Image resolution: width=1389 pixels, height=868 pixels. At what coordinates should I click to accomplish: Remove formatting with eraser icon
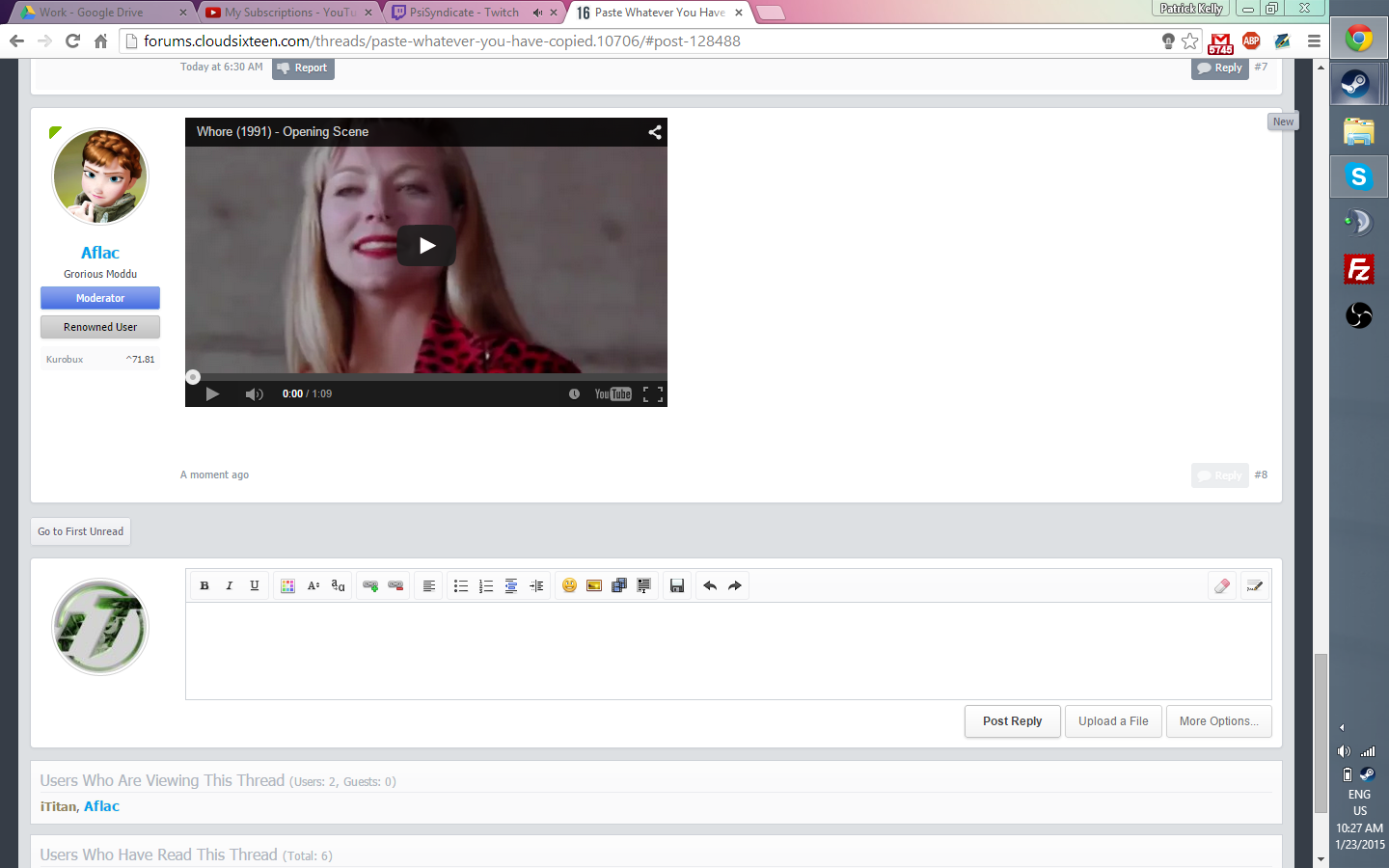[1222, 585]
